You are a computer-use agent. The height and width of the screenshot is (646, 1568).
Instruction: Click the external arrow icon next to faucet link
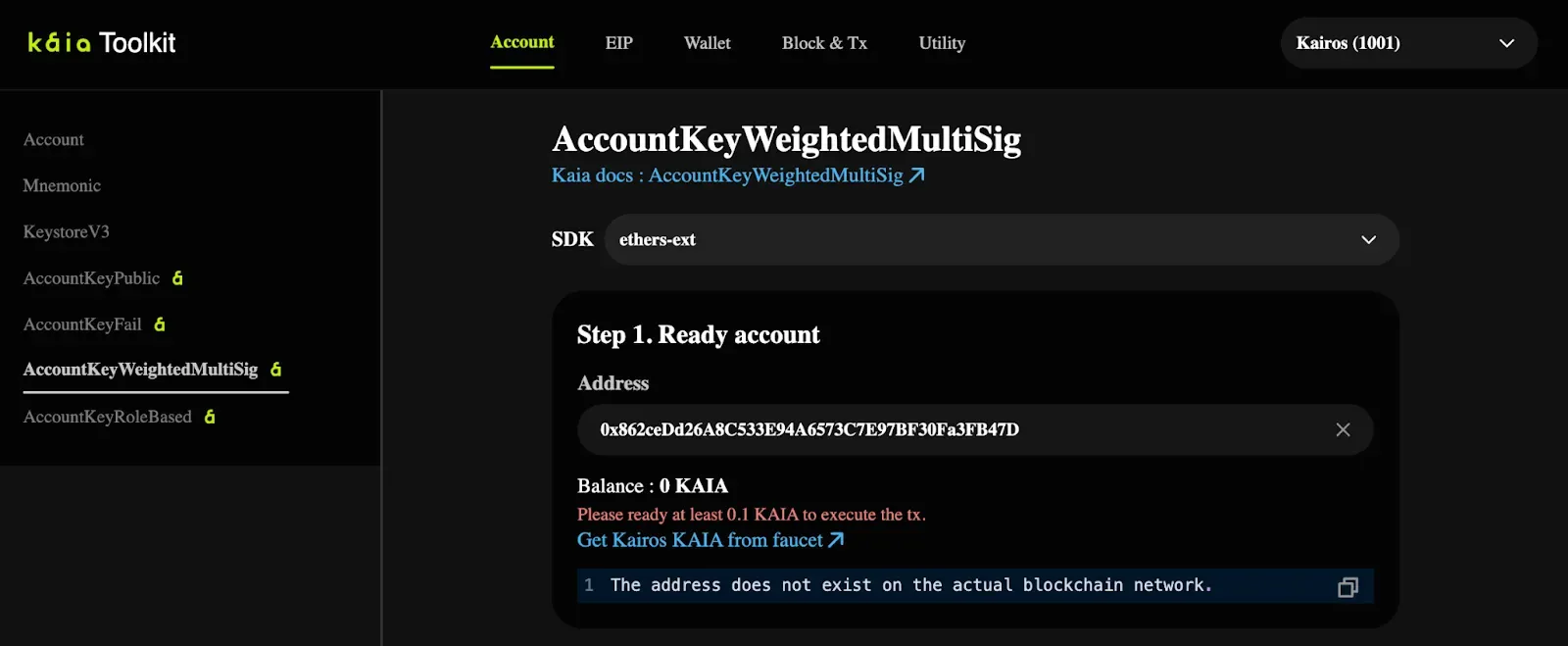[x=836, y=540]
